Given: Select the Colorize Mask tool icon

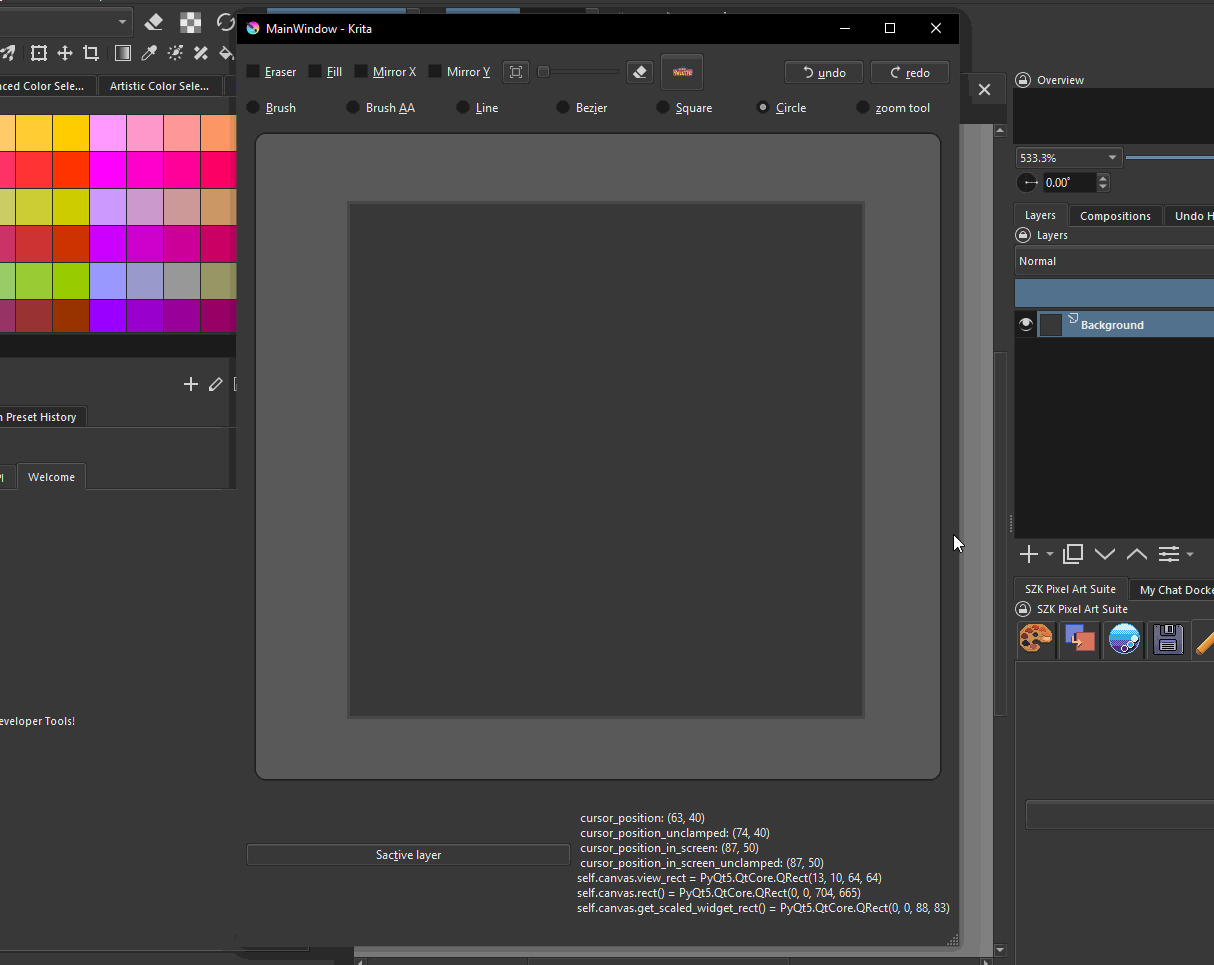Looking at the screenshot, I should point(175,53).
